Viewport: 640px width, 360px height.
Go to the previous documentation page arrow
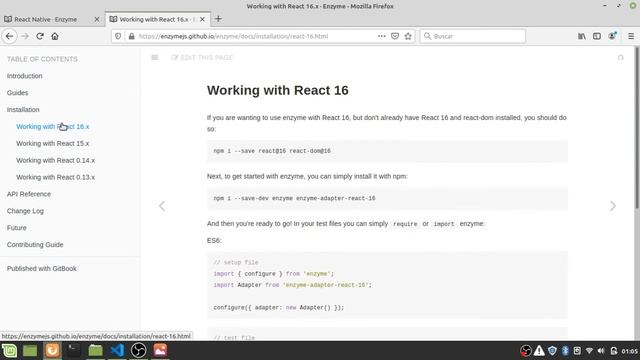162,206
